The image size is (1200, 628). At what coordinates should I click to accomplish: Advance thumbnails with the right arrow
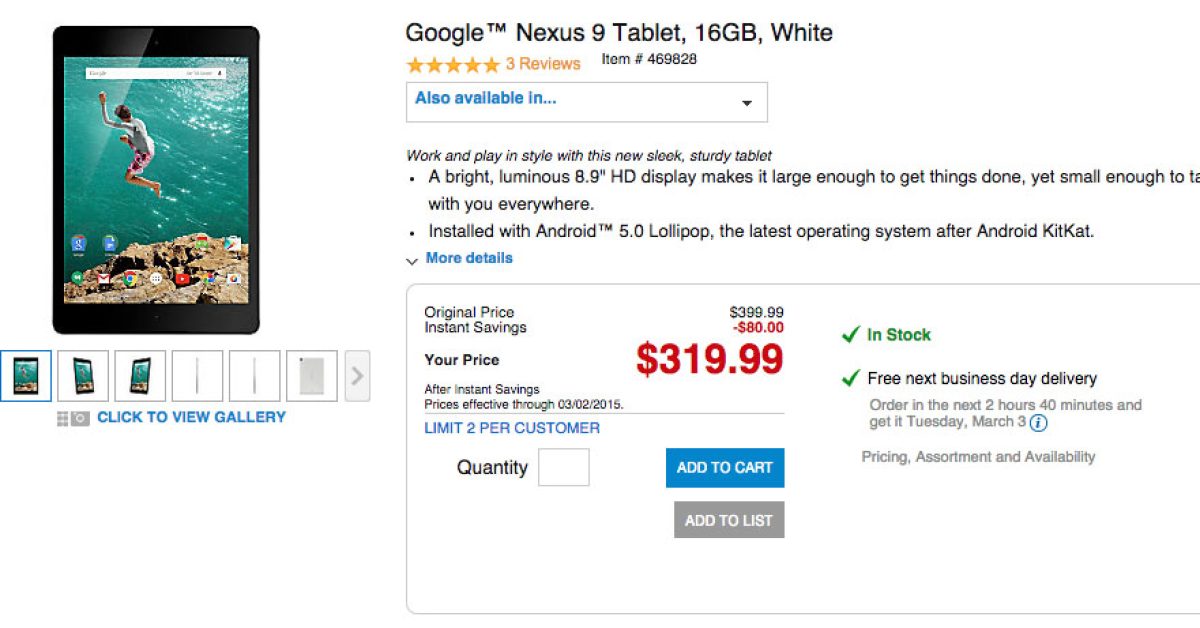(357, 377)
